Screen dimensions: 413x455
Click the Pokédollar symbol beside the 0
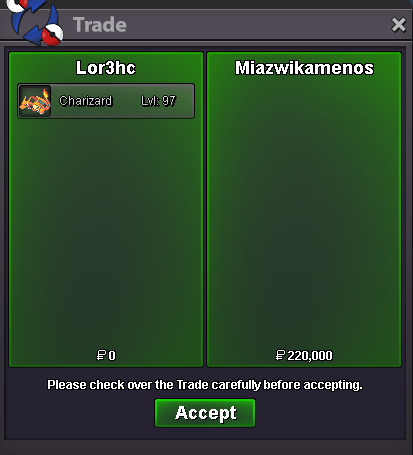point(101,355)
